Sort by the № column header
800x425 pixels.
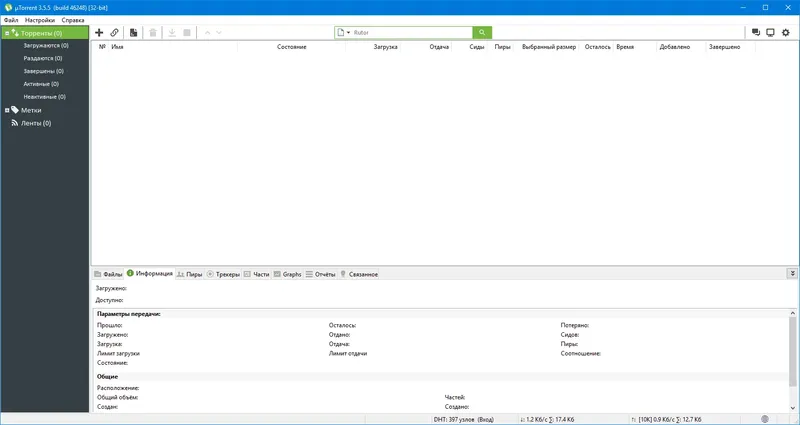click(x=102, y=47)
